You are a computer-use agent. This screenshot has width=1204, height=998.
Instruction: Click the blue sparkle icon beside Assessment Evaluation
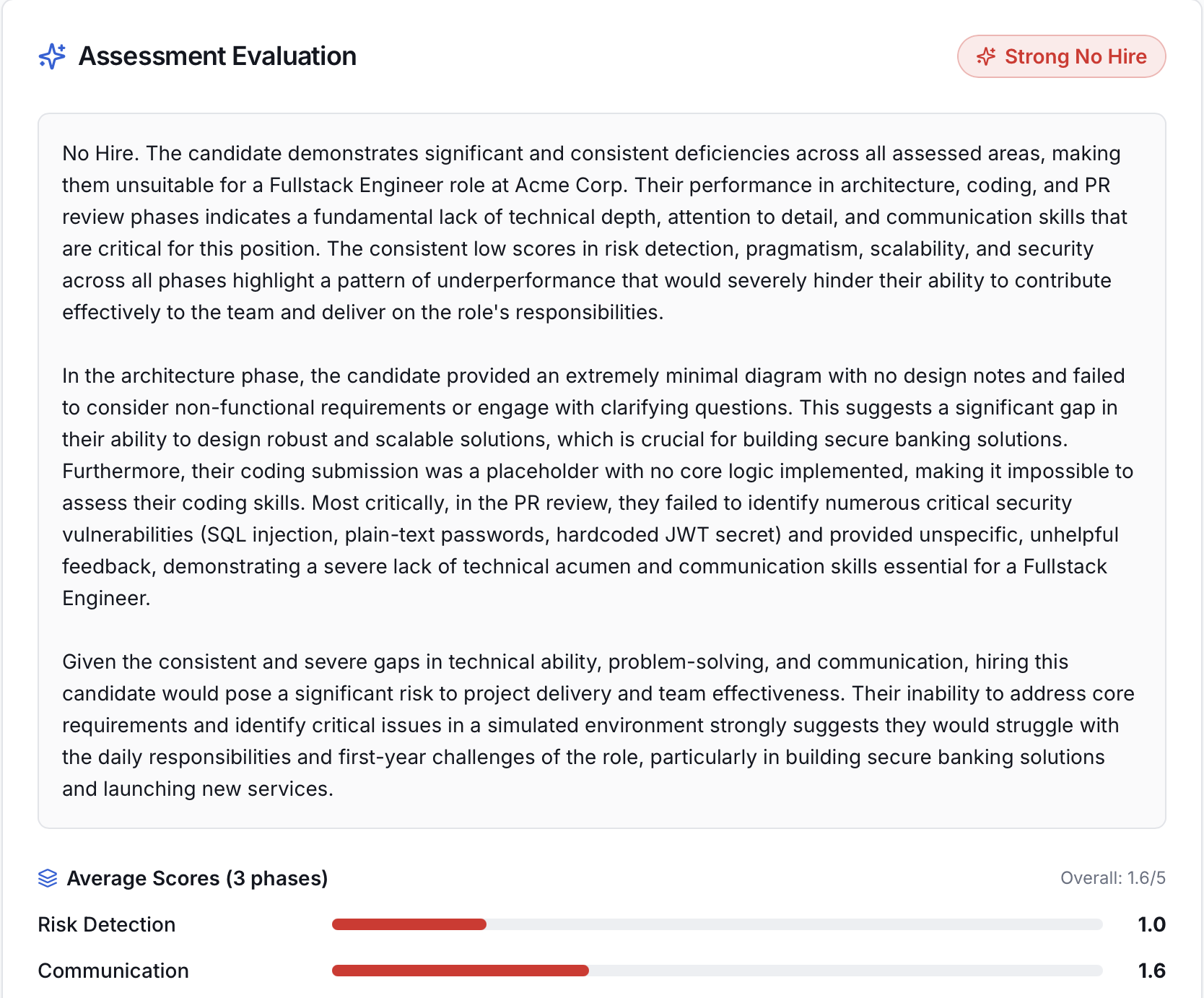pos(51,56)
